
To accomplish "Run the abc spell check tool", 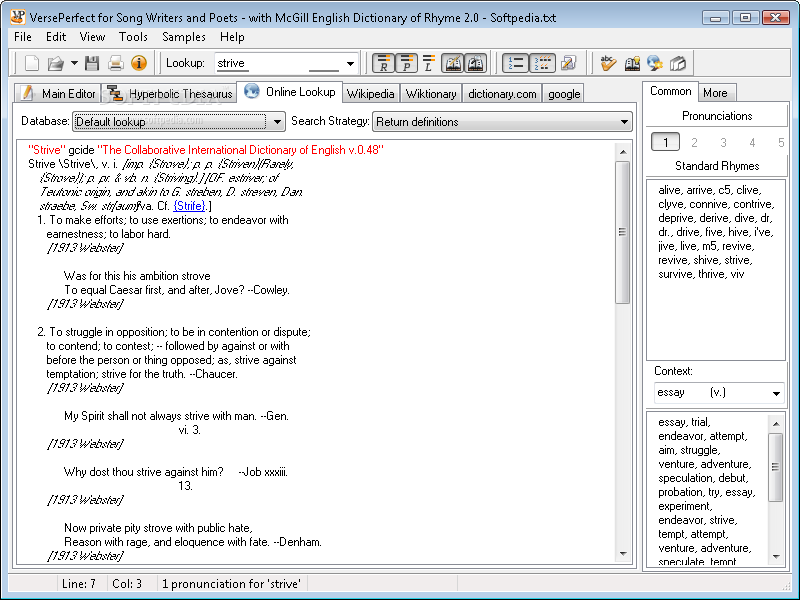I will coord(608,63).
